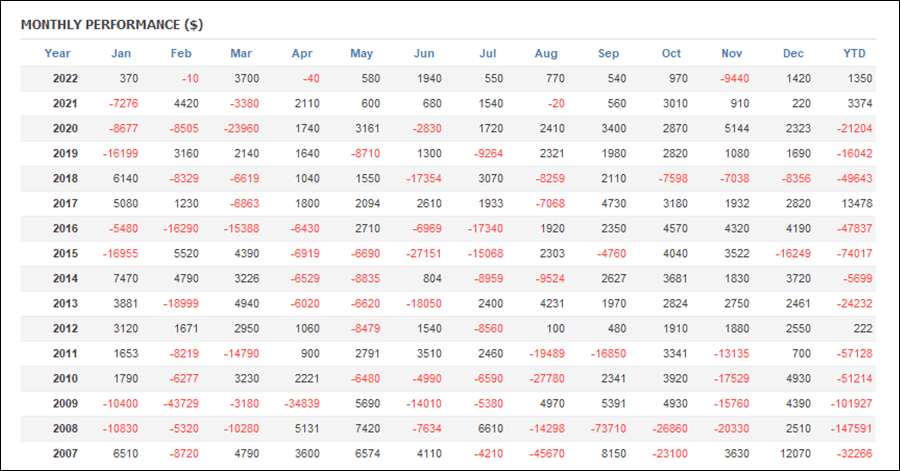Click the 2017 August value -7068
The width and height of the screenshot is (900, 471).
point(550,203)
